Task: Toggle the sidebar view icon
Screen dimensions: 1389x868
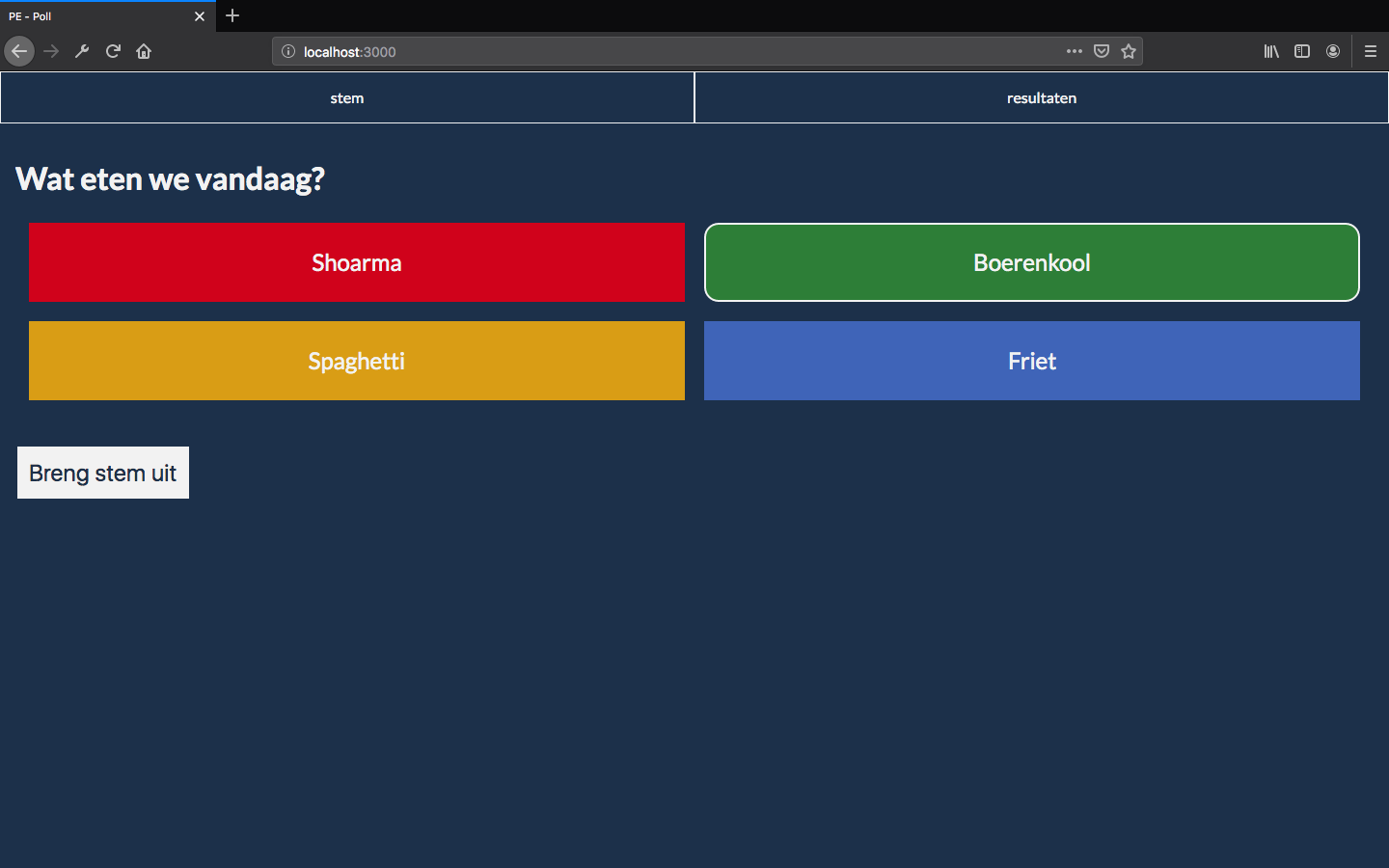Action: [x=1302, y=51]
